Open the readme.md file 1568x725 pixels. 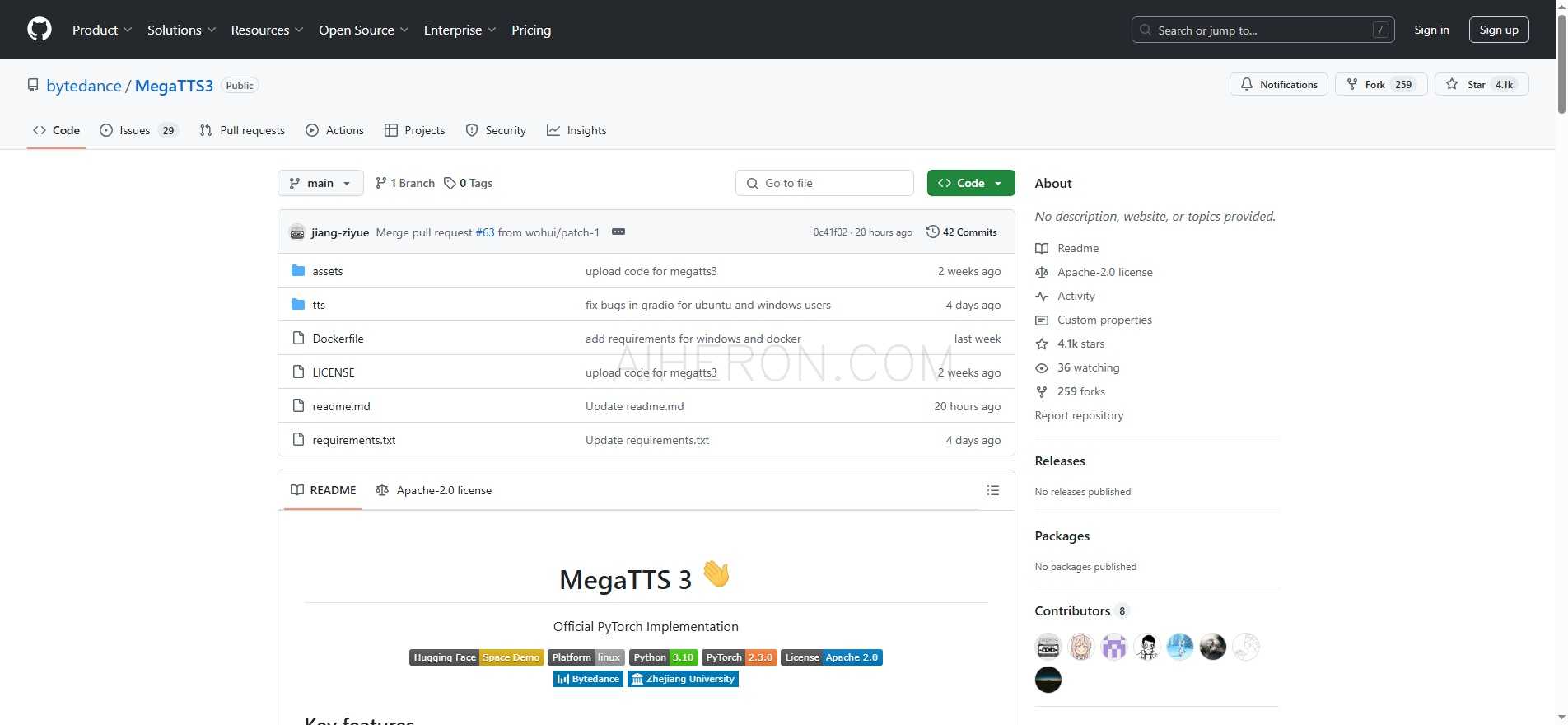click(341, 406)
